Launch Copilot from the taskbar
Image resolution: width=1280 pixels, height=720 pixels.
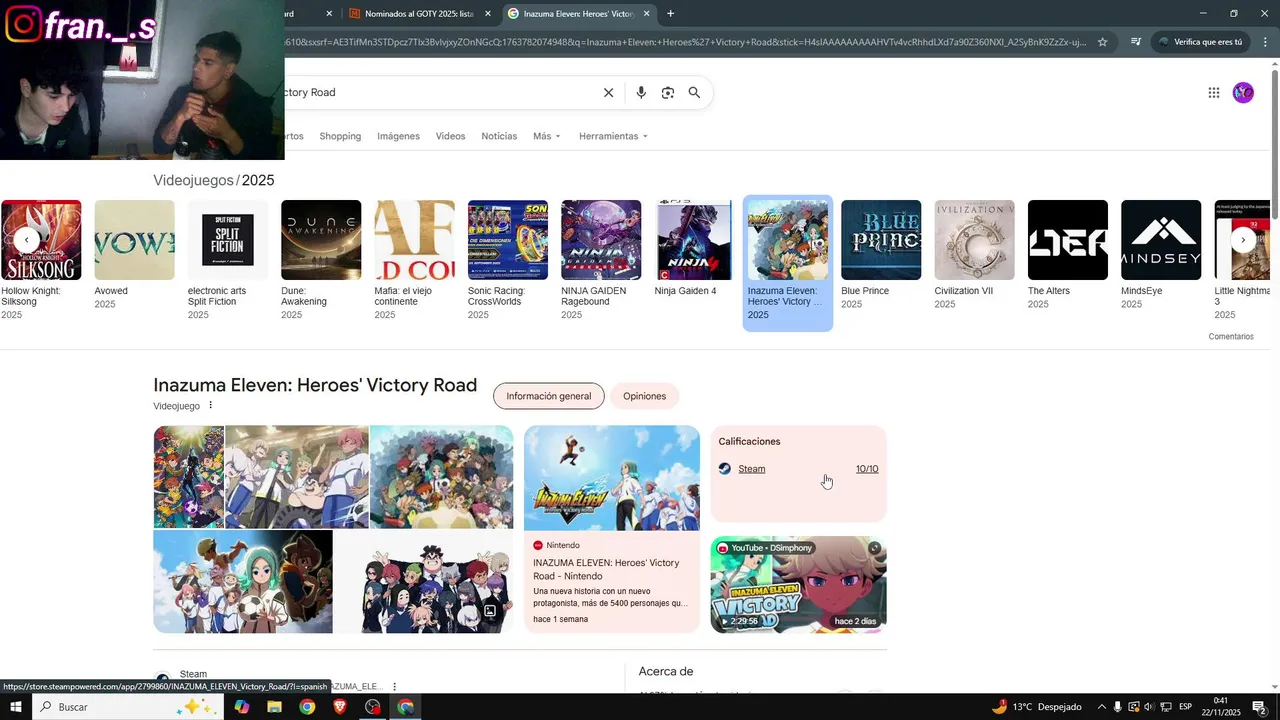click(241, 707)
